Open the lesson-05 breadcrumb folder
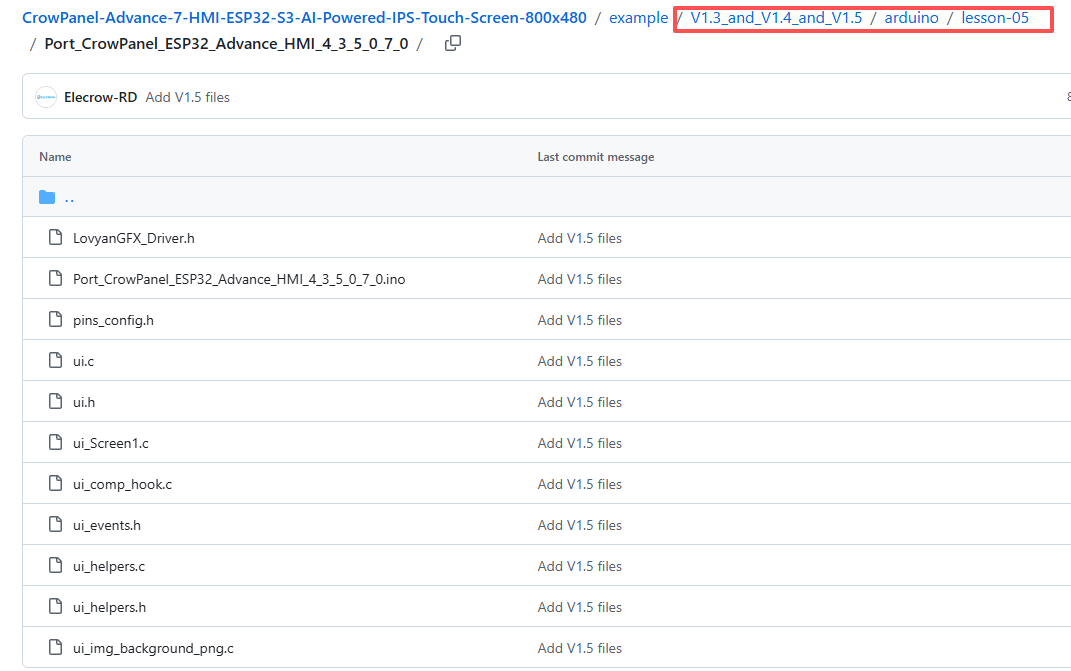Viewport: 1071px width, 671px height. pos(994,18)
